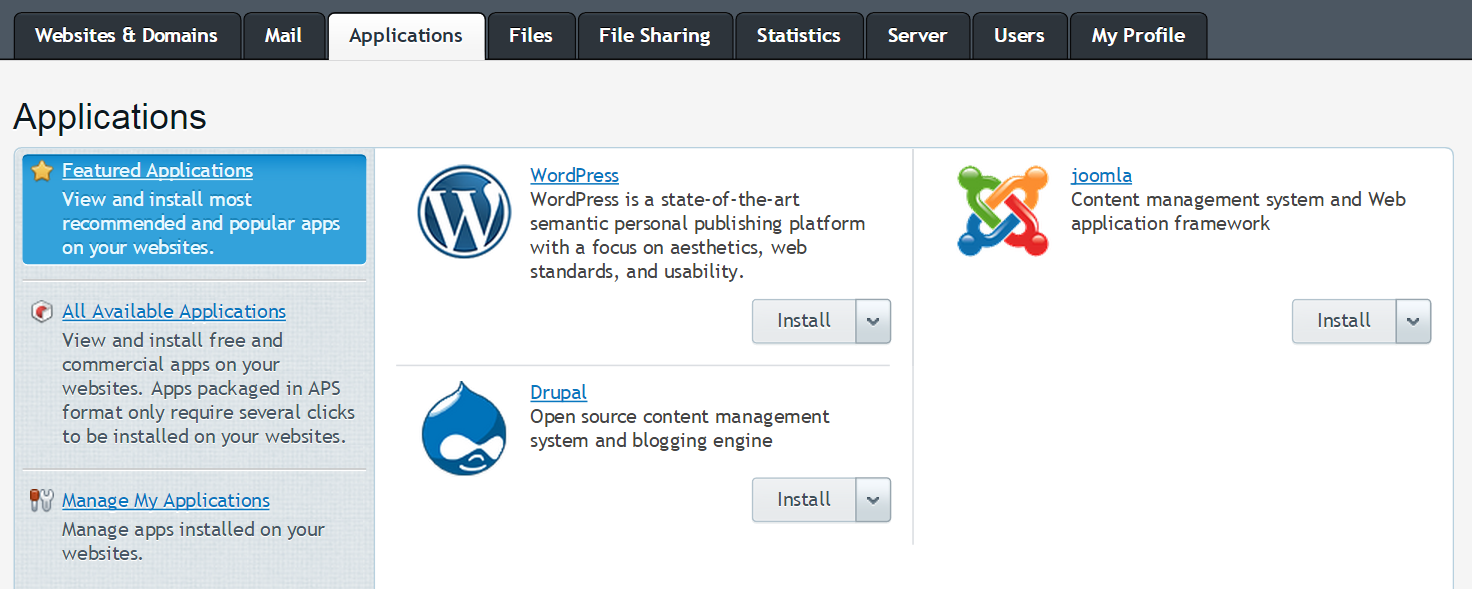Open the All Available Applications link
1472x589 pixels.
(x=174, y=312)
